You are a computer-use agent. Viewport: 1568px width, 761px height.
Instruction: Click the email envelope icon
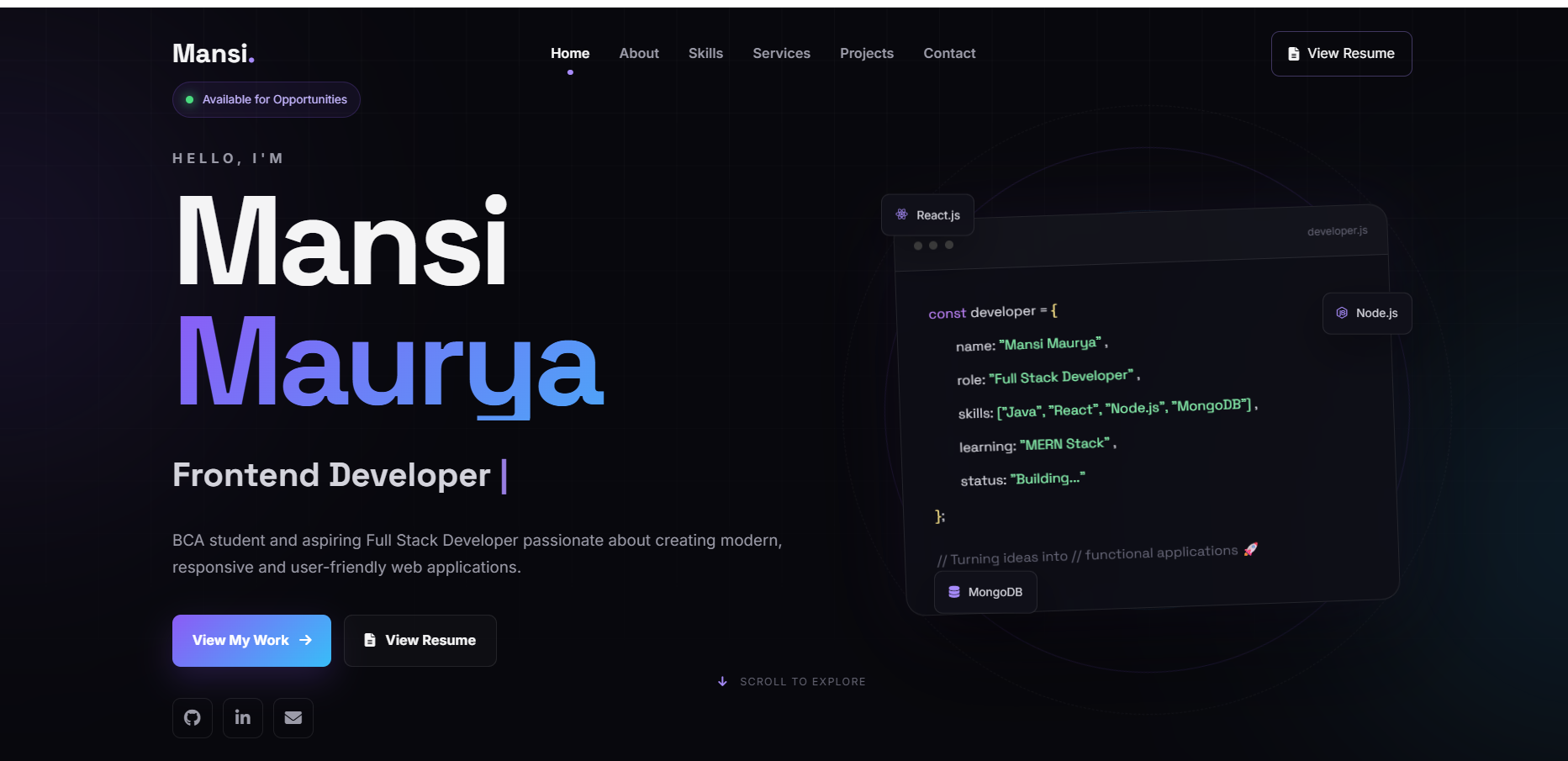pos(293,718)
